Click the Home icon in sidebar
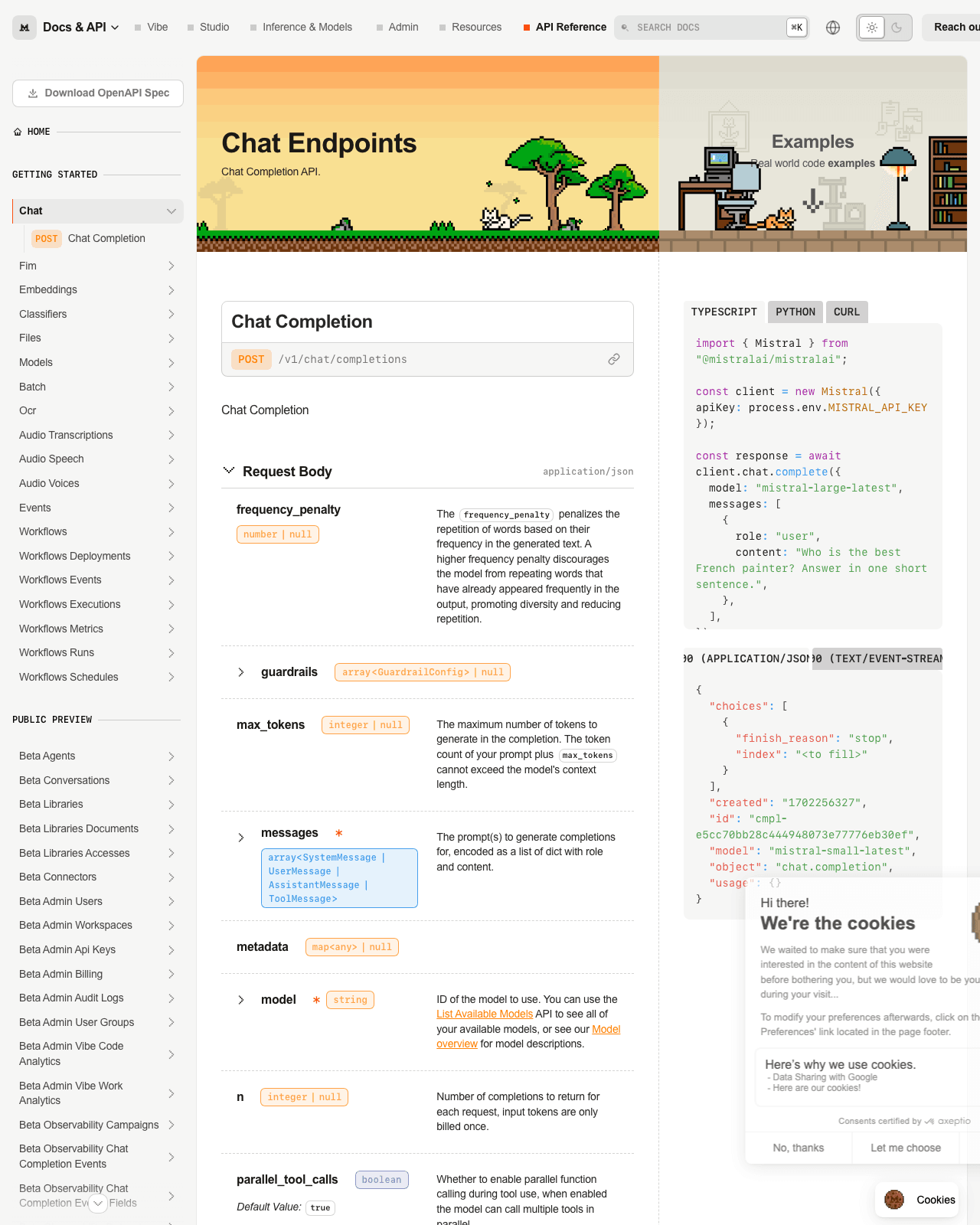The height and width of the screenshot is (1225, 980). (x=18, y=132)
